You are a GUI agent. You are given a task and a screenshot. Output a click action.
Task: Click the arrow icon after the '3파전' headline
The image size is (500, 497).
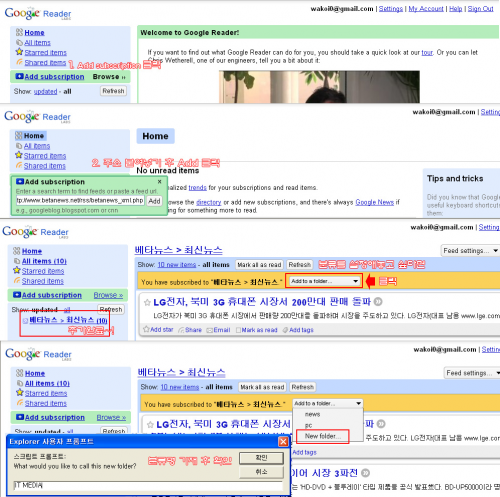pyautogui.click(x=366, y=473)
